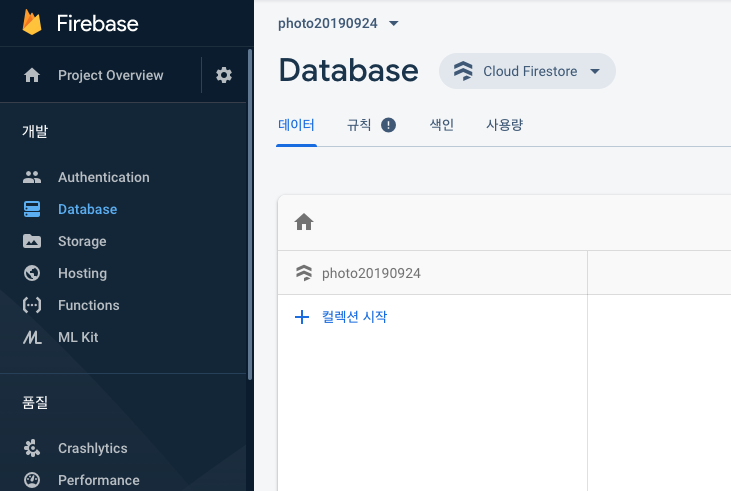
Task: Click the warning badge on 규칙 tab
Action: [x=388, y=125]
